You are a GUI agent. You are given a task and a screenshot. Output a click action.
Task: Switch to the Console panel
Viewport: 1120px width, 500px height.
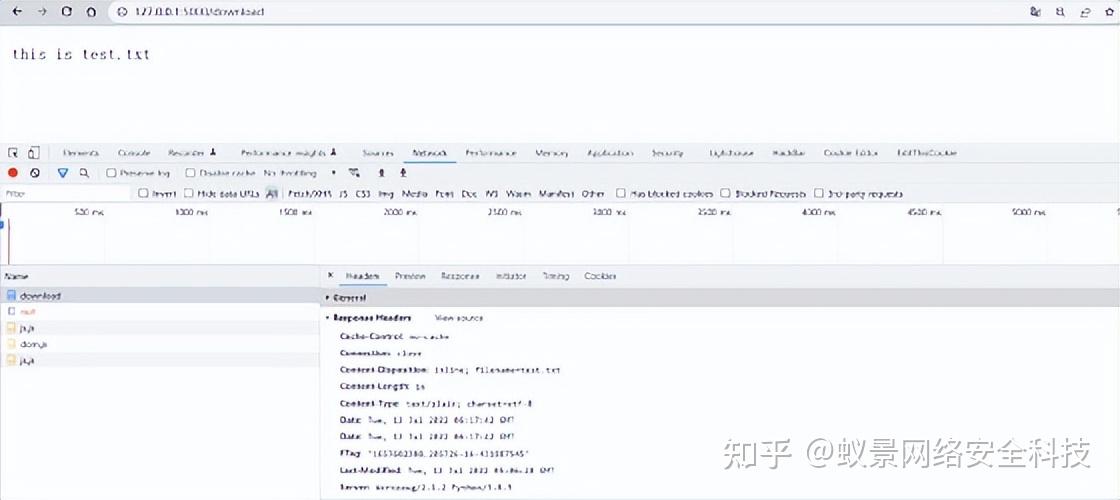point(134,153)
